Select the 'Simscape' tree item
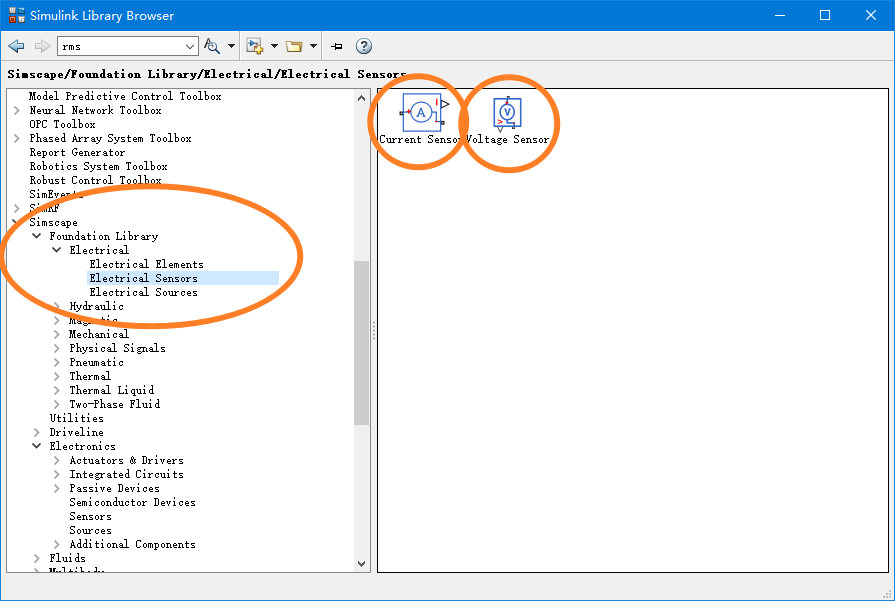895x601 pixels. tap(53, 223)
